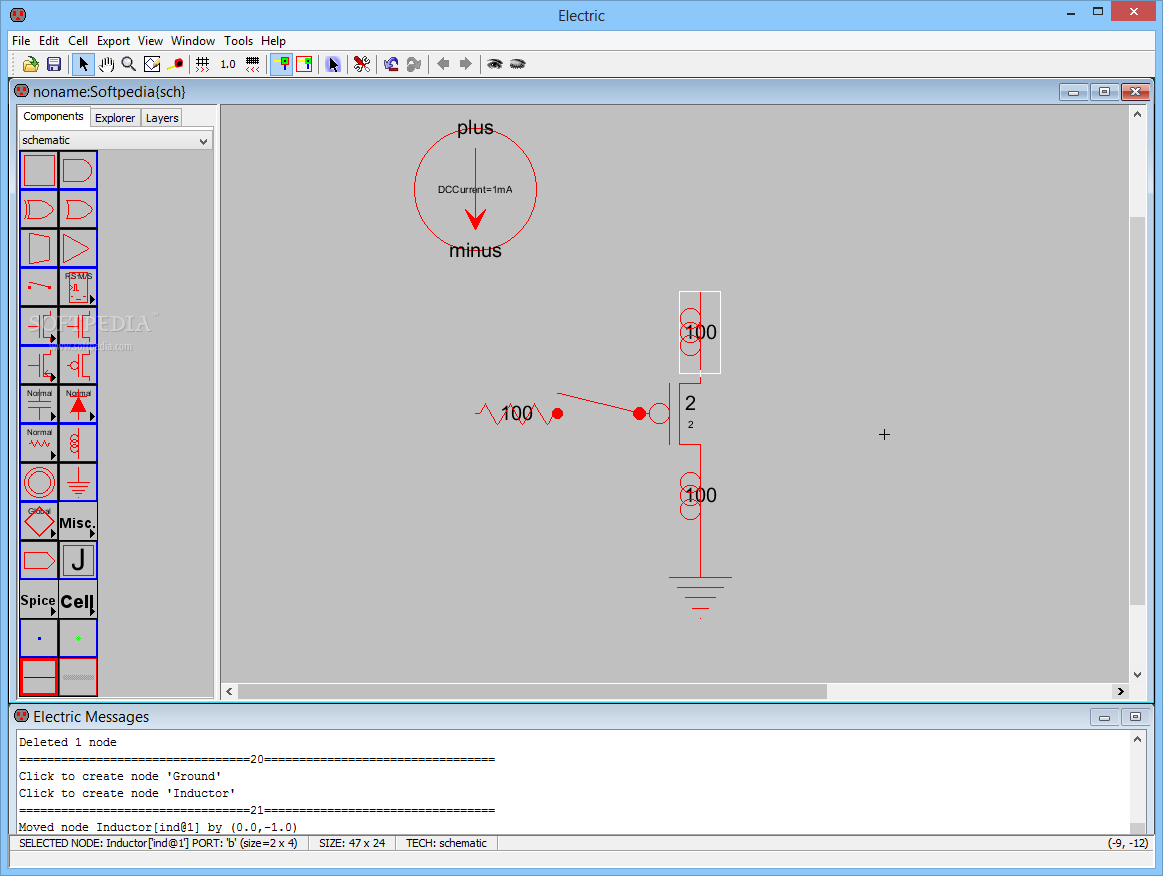
Task: Open the Window menu
Action: pyautogui.click(x=193, y=41)
